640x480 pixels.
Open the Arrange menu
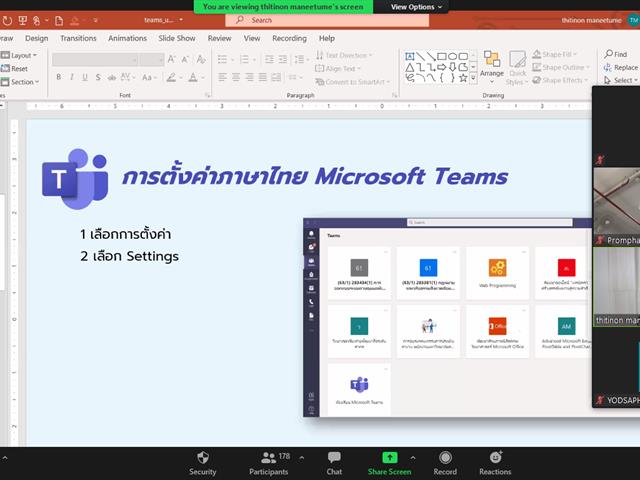click(x=491, y=67)
